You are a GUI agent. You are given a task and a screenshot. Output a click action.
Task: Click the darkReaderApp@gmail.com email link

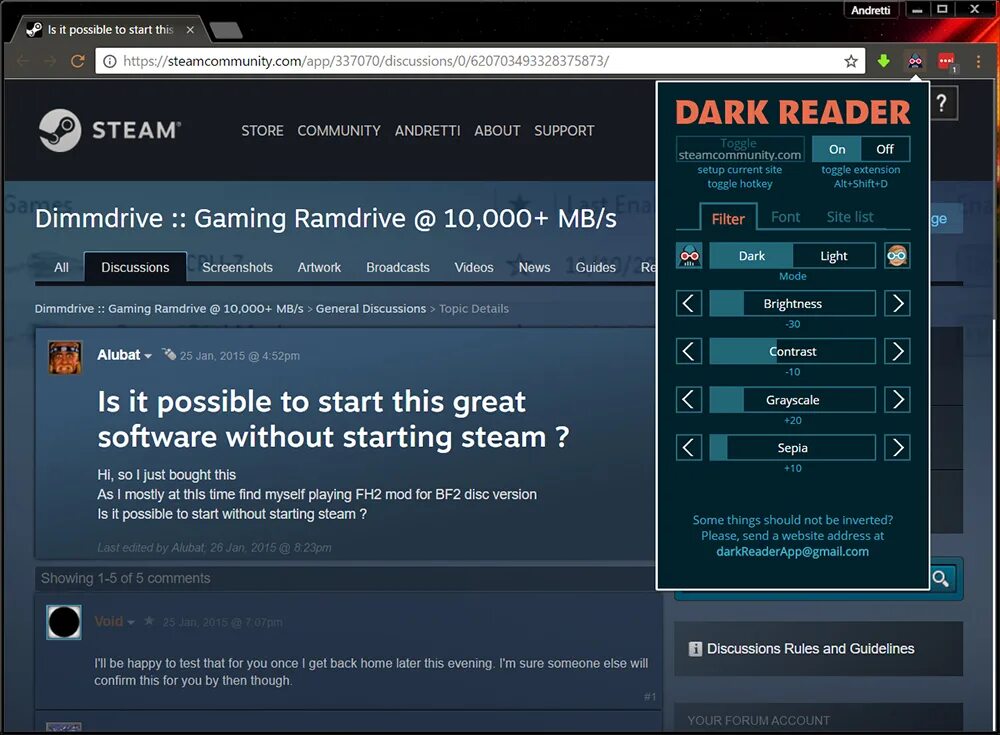point(792,551)
